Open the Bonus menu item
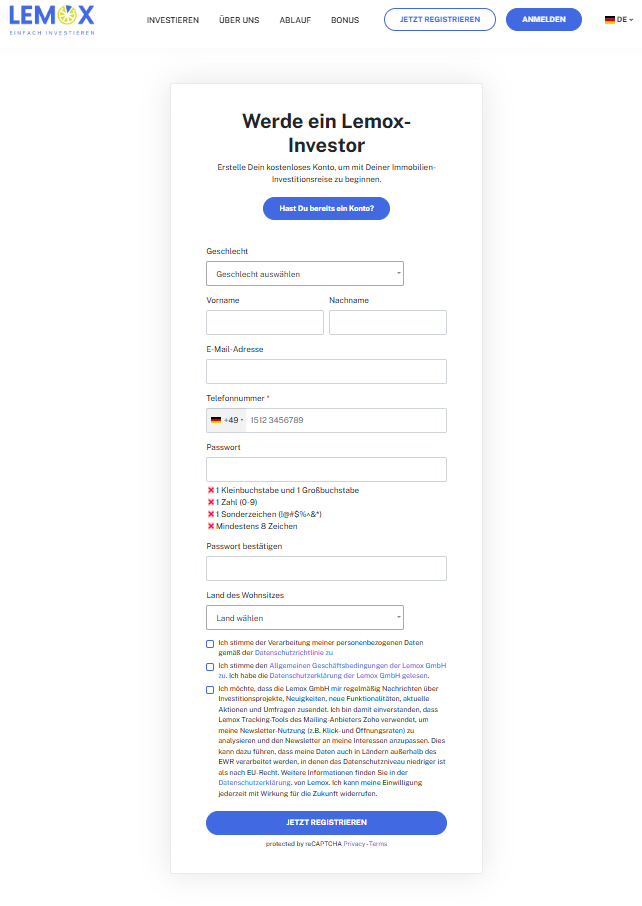This screenshot has width=642, height=906. (345, 20)
